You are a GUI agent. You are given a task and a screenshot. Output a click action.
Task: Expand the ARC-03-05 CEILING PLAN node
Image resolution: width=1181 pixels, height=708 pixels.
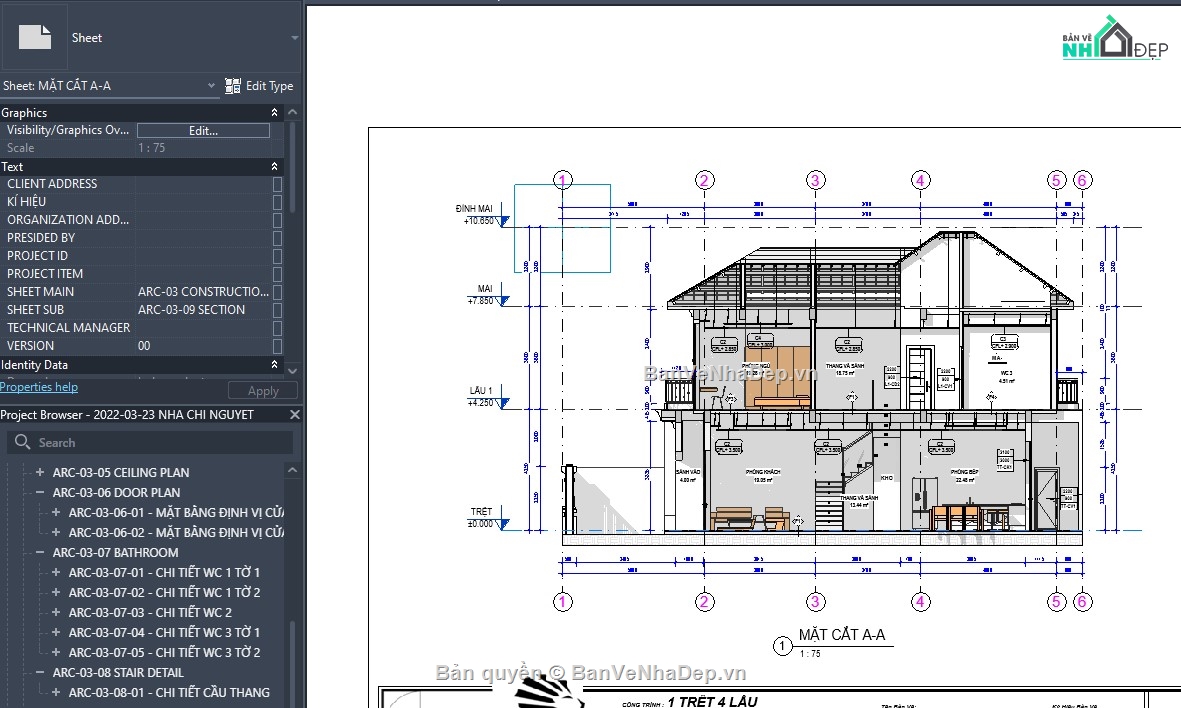40,472
